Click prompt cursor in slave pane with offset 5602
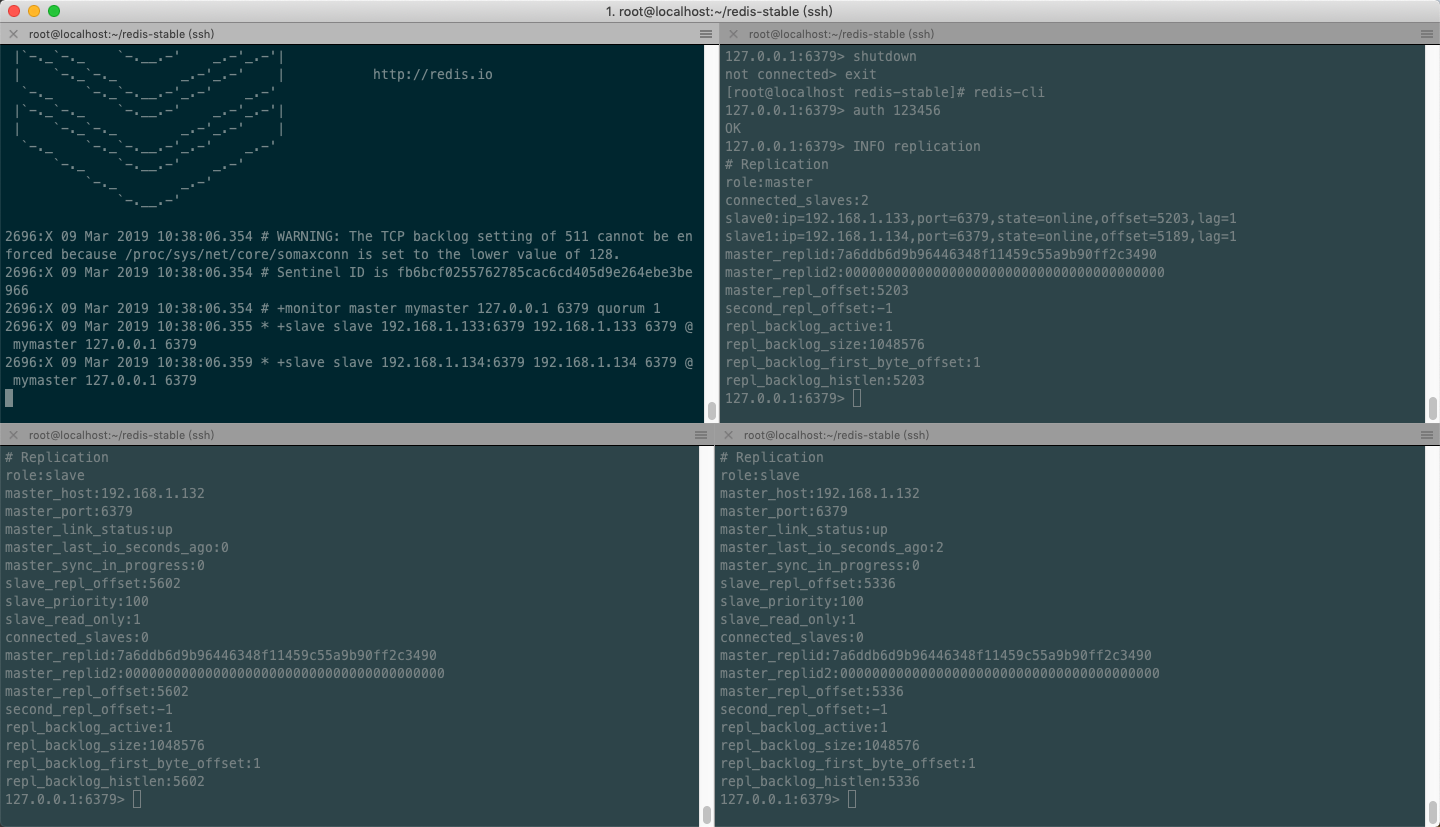This screenshot has height=827, width=1440. pyautogui.click(x=137, y=799)
